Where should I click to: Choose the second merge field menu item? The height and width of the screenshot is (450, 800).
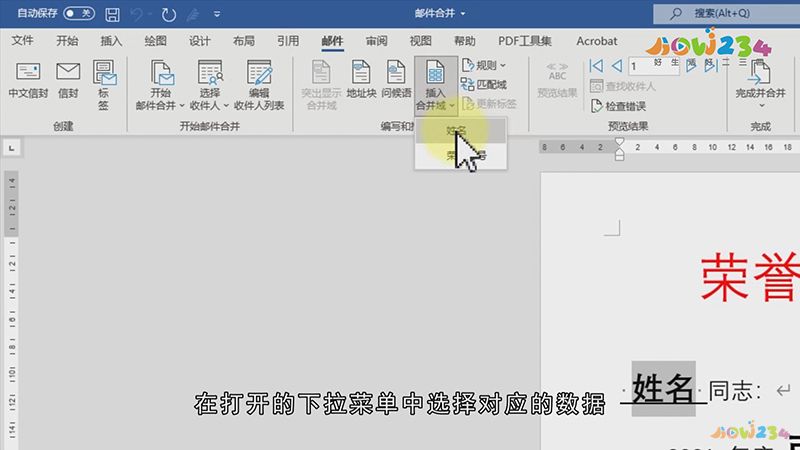point(460,155)
